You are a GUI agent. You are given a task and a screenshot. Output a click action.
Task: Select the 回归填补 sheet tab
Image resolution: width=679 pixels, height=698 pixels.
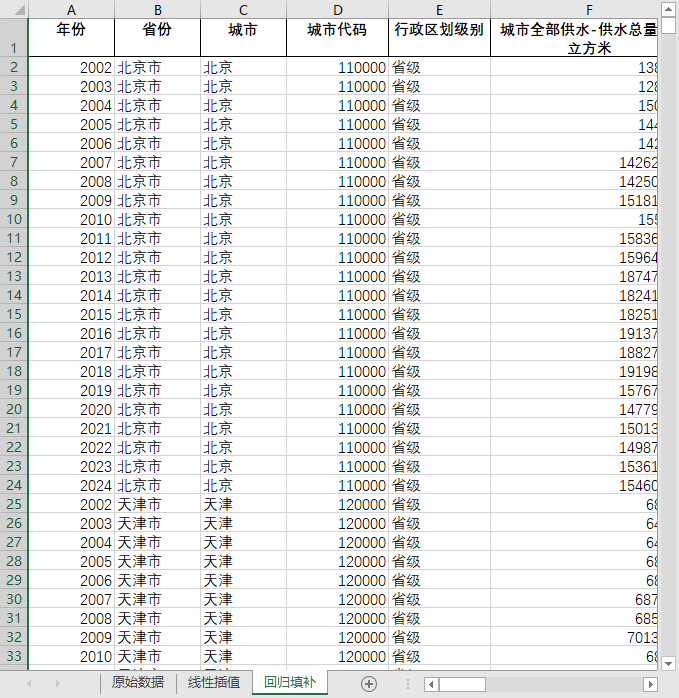(290, 682)
